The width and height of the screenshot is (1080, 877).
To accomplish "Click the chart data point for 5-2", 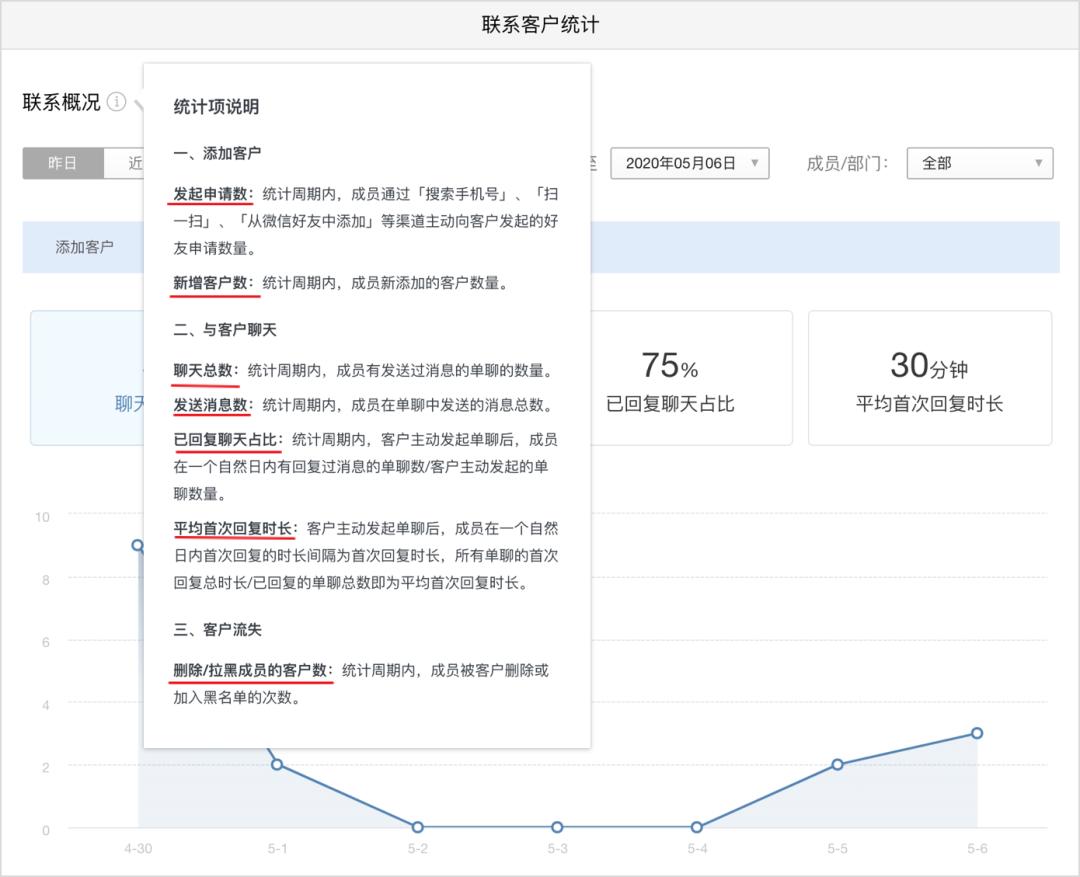I will point(417,827).
